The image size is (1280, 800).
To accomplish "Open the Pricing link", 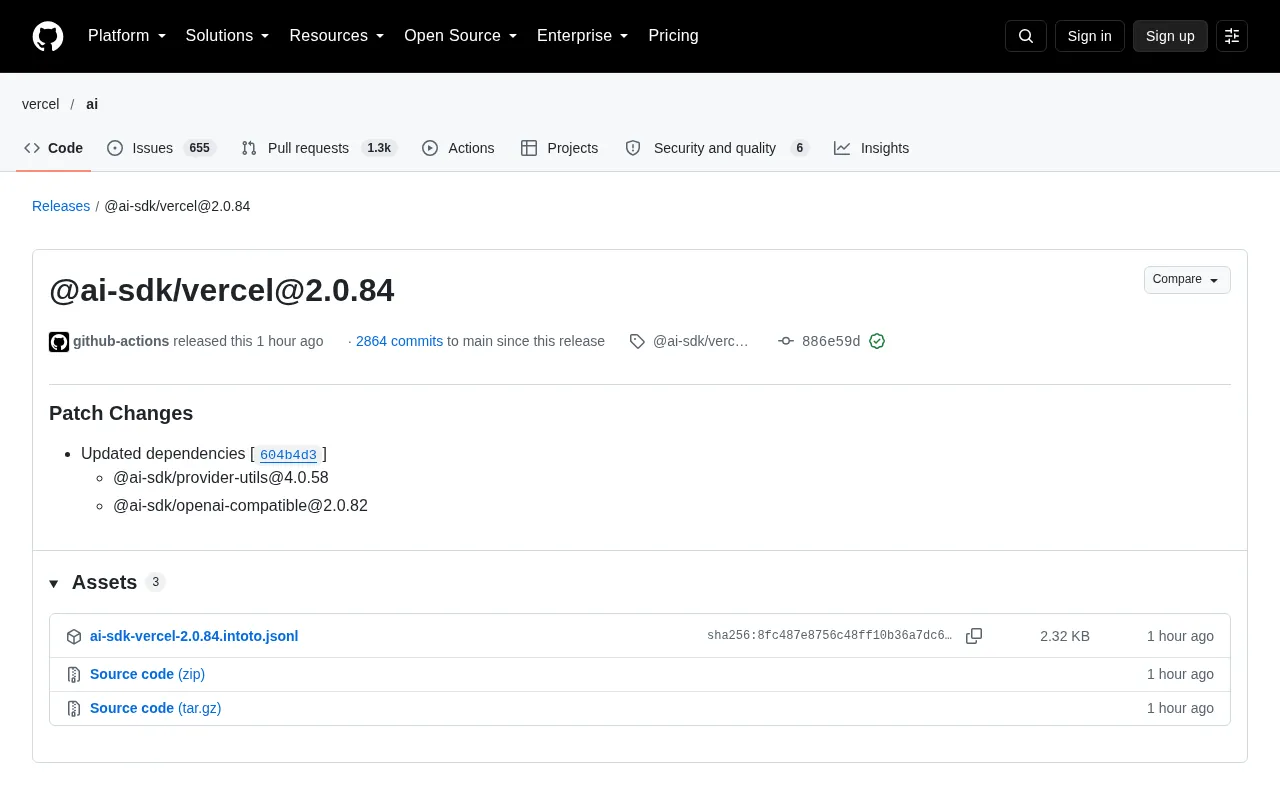I will [x=673, y=36].
